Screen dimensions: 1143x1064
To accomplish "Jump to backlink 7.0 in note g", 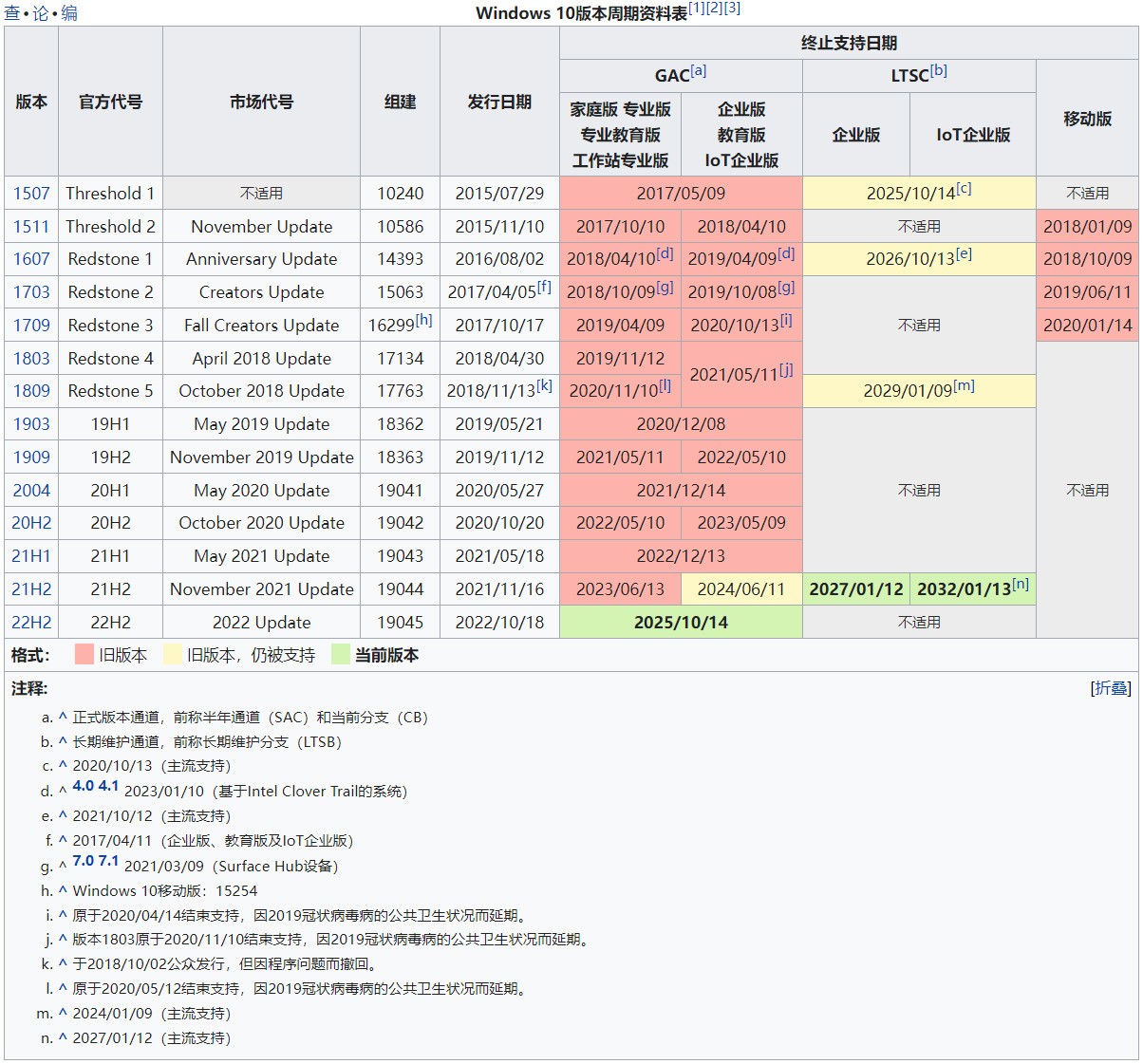I will click(x=83, y=861).
